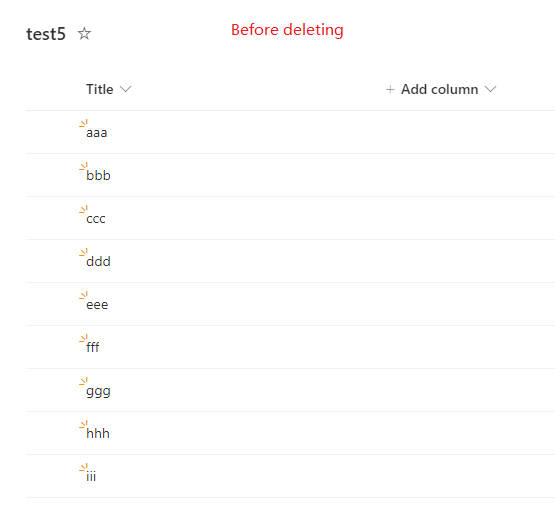Screen dimensions: 555x513
Task: Click the new-item glimmer icon beside ggg
Action: pyautogui.click(x=83, y=381)
